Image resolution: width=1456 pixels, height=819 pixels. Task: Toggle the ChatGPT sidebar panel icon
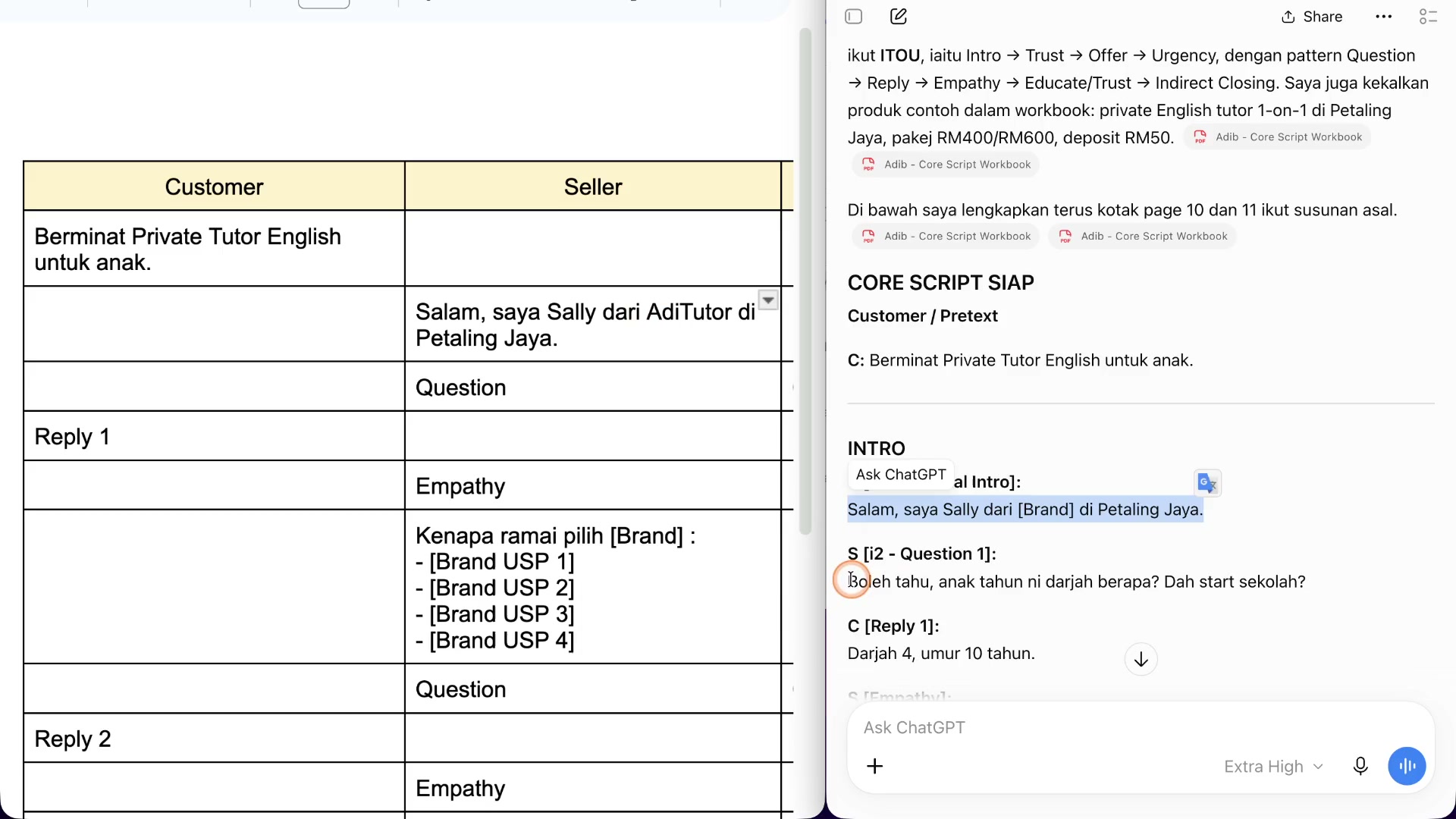[x=854, y=17]
